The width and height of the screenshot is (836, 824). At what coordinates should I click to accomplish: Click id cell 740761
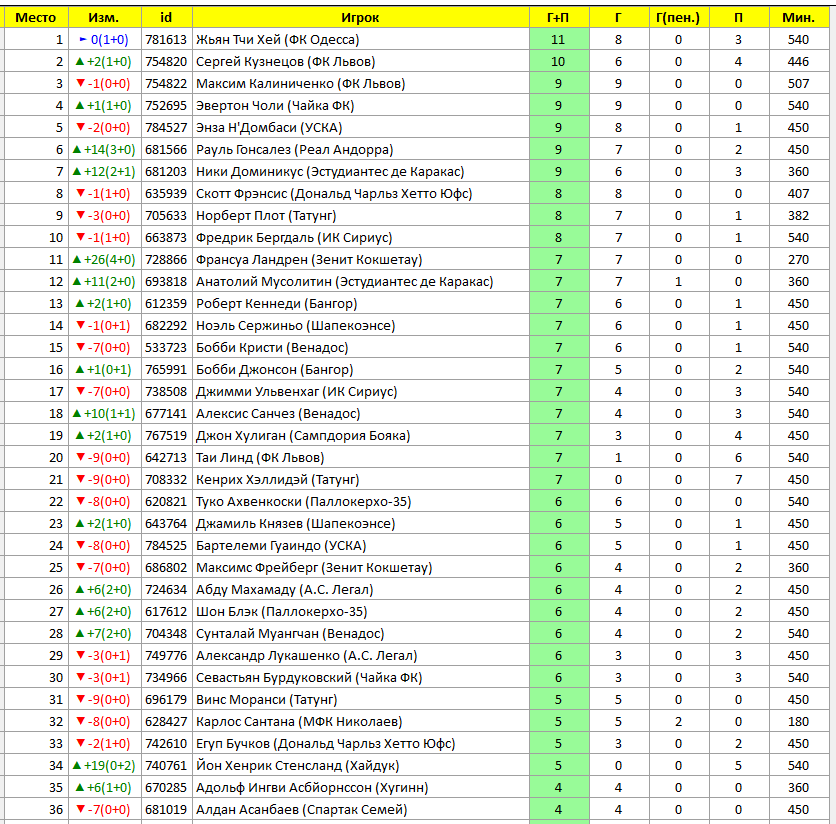[x=166, y=765]
